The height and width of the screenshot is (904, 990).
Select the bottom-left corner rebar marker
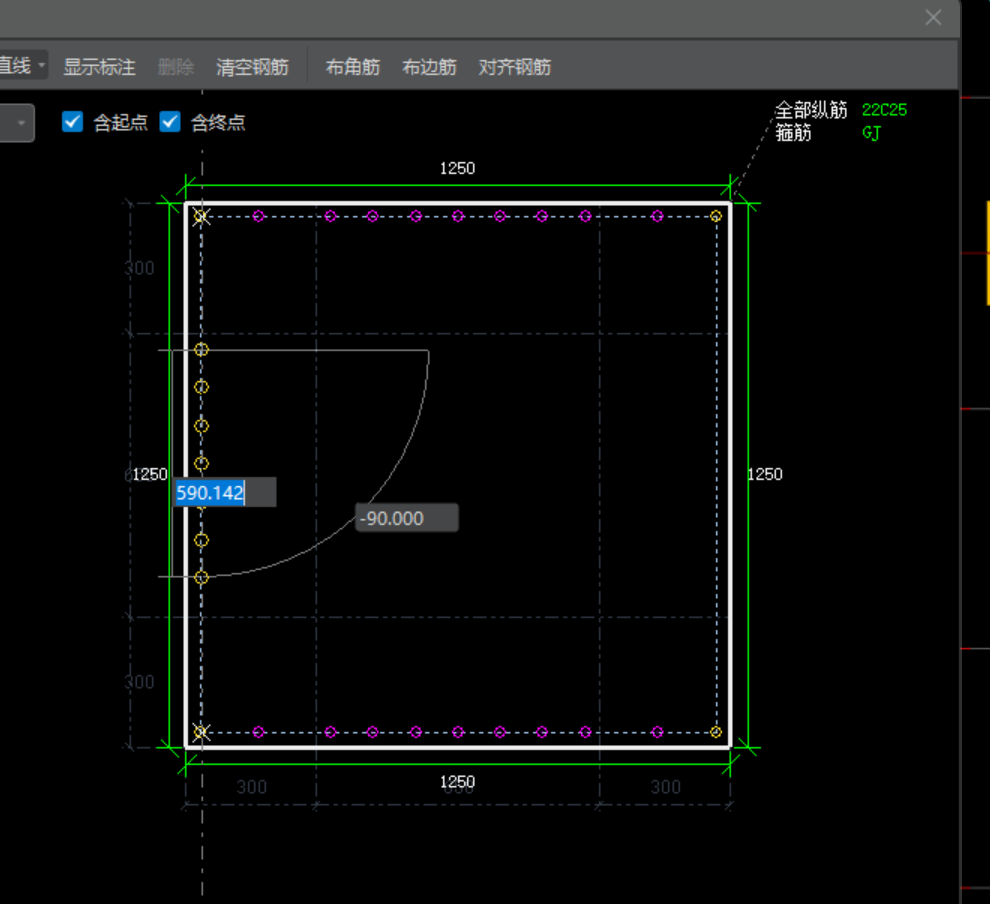(x=201, y=732)
